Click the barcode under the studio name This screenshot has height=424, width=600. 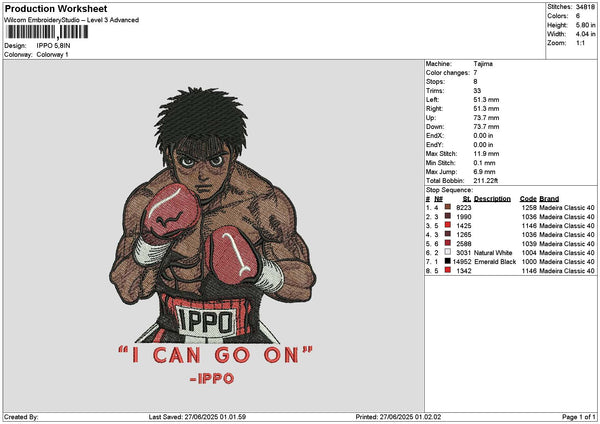pyautogui.click(x=47, y=32)
